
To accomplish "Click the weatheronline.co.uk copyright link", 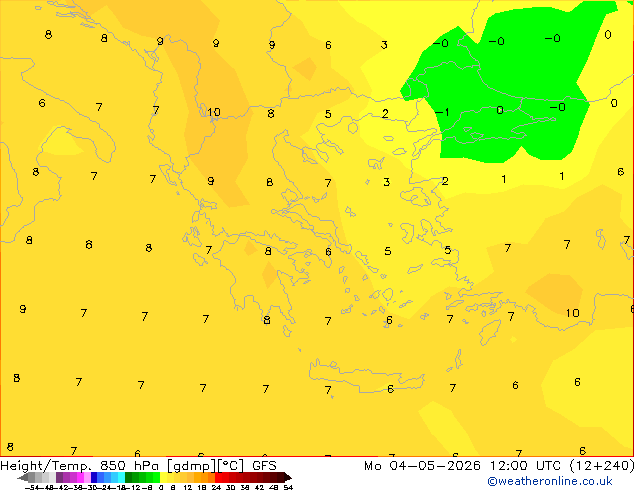I will 550,481.
